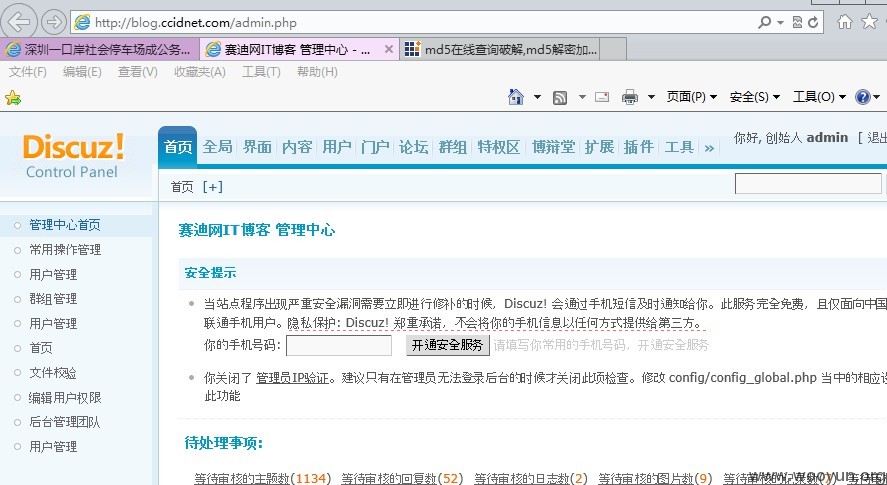
Task: Open the address bar autocomplete dropdown arrow
Action: 781,23
